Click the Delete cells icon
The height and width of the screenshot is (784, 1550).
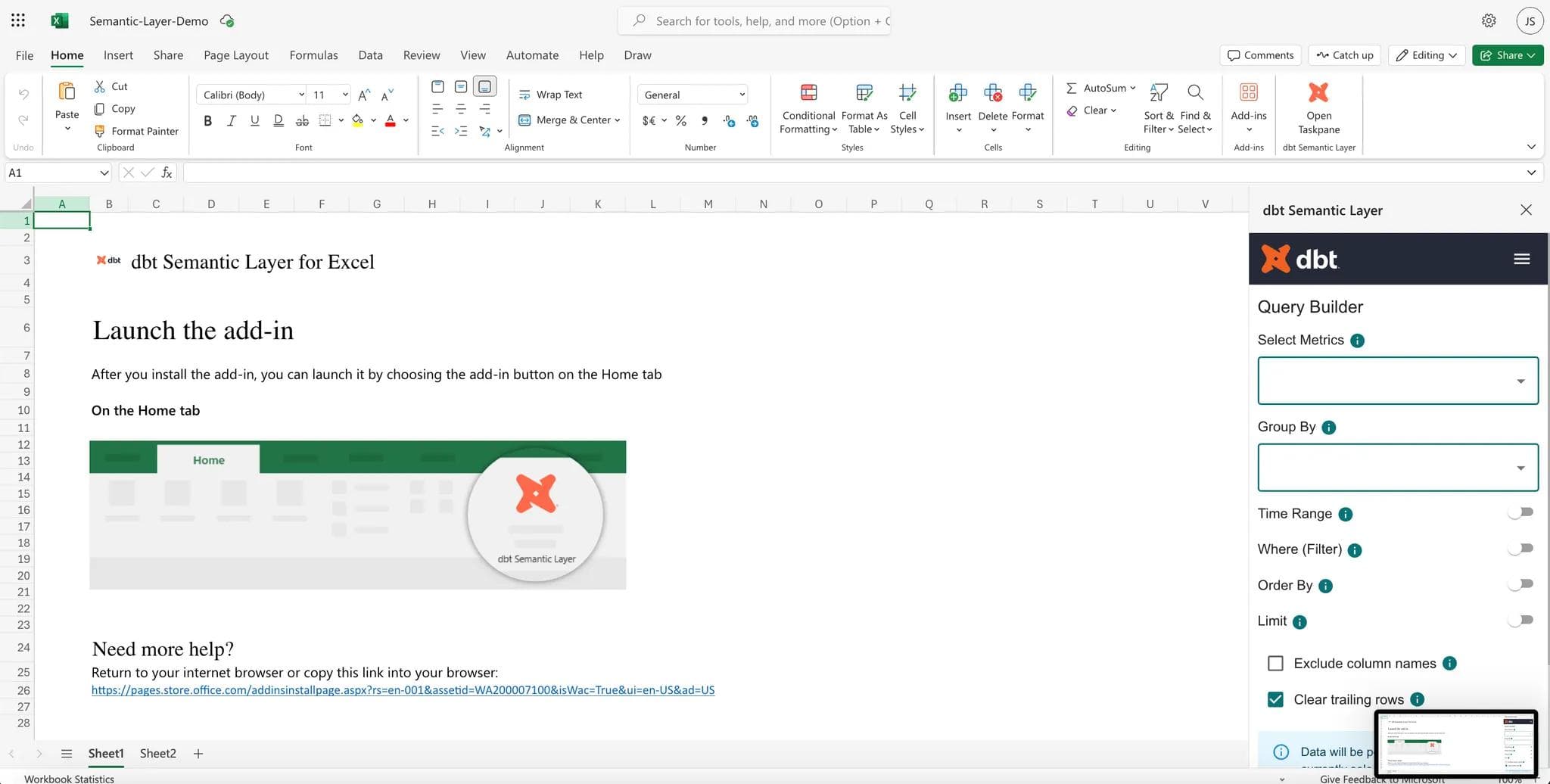pos(992,92)
